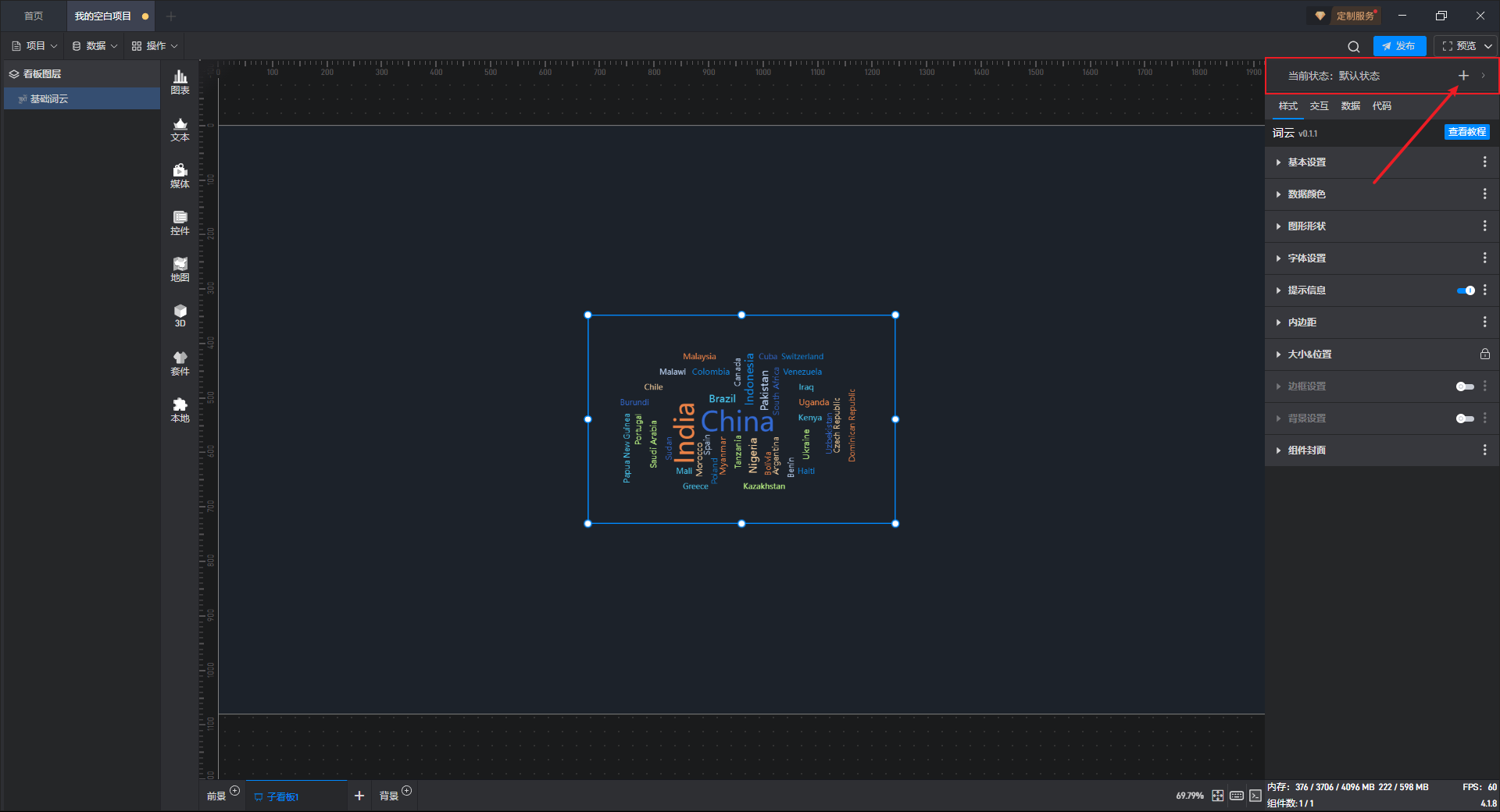This screenshot has width=1500, height=812.
Task: Switch to the 数据 properties tab
Action: 1350,106
